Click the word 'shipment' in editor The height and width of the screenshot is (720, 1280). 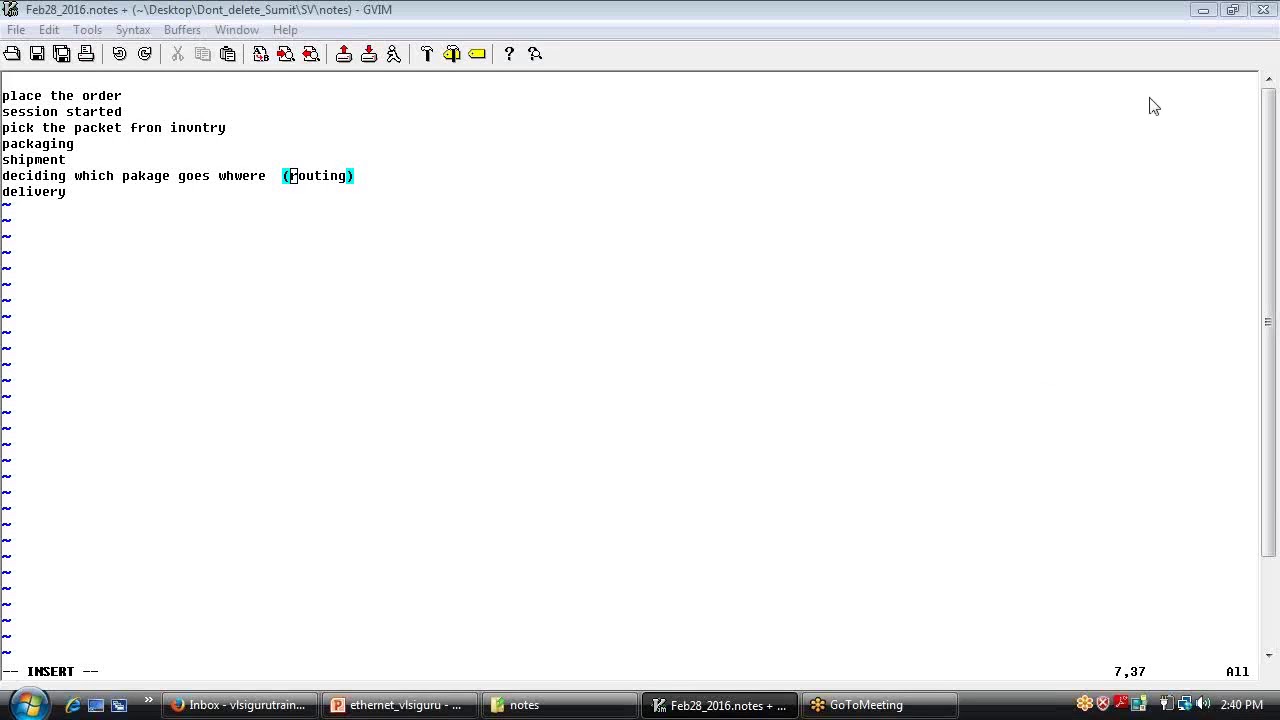(34, 160)
